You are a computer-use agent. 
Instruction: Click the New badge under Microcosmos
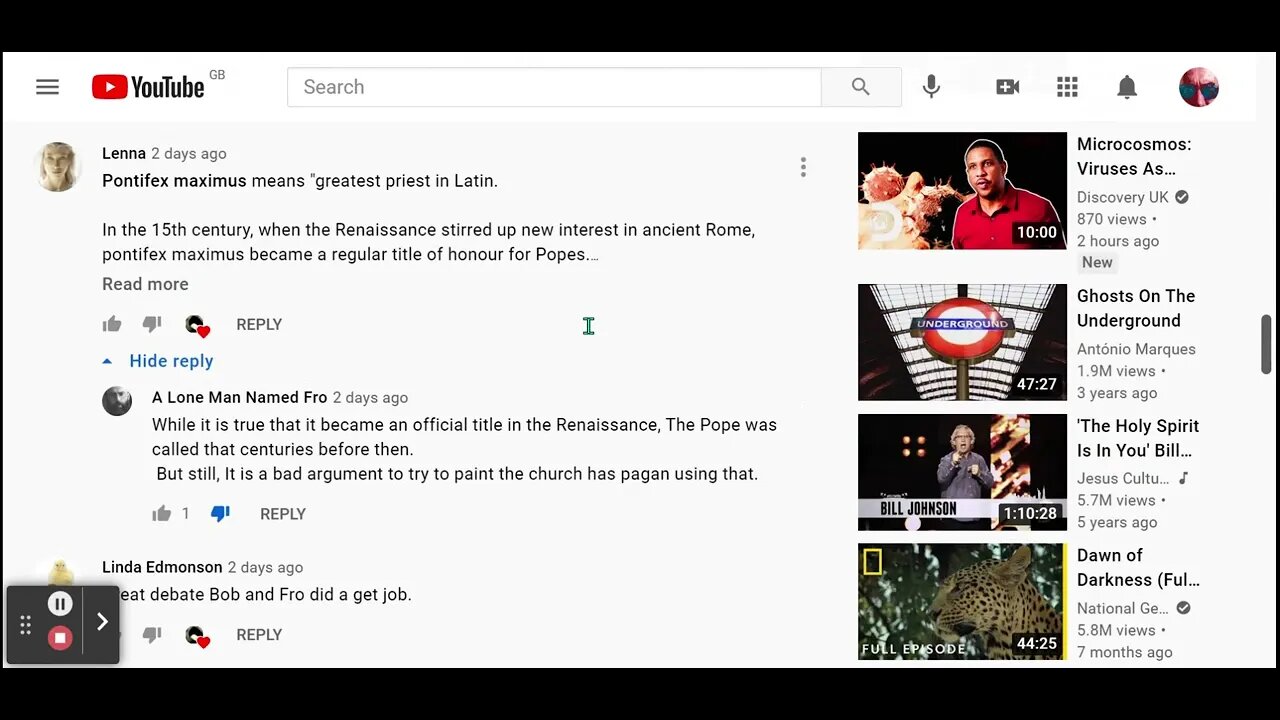click(x=1097, y=262)
